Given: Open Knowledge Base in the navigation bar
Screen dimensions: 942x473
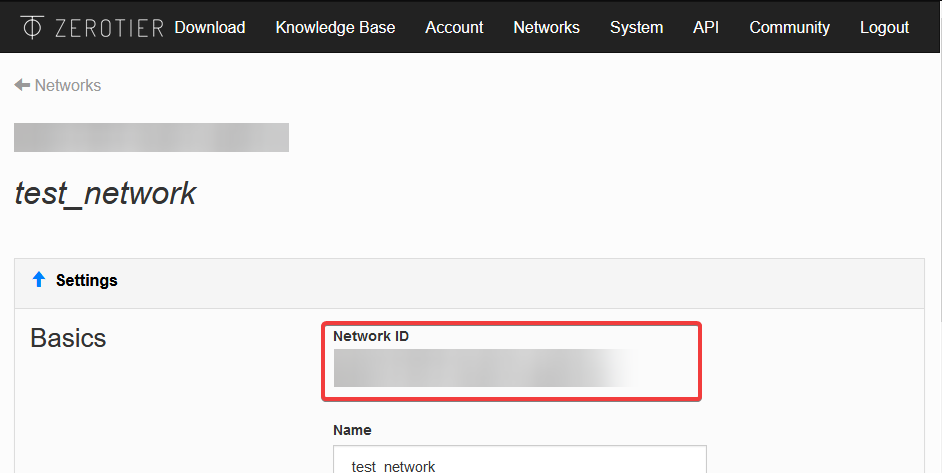Looking at the screenshot, I should pyautogui.click(x=335, y=27).
